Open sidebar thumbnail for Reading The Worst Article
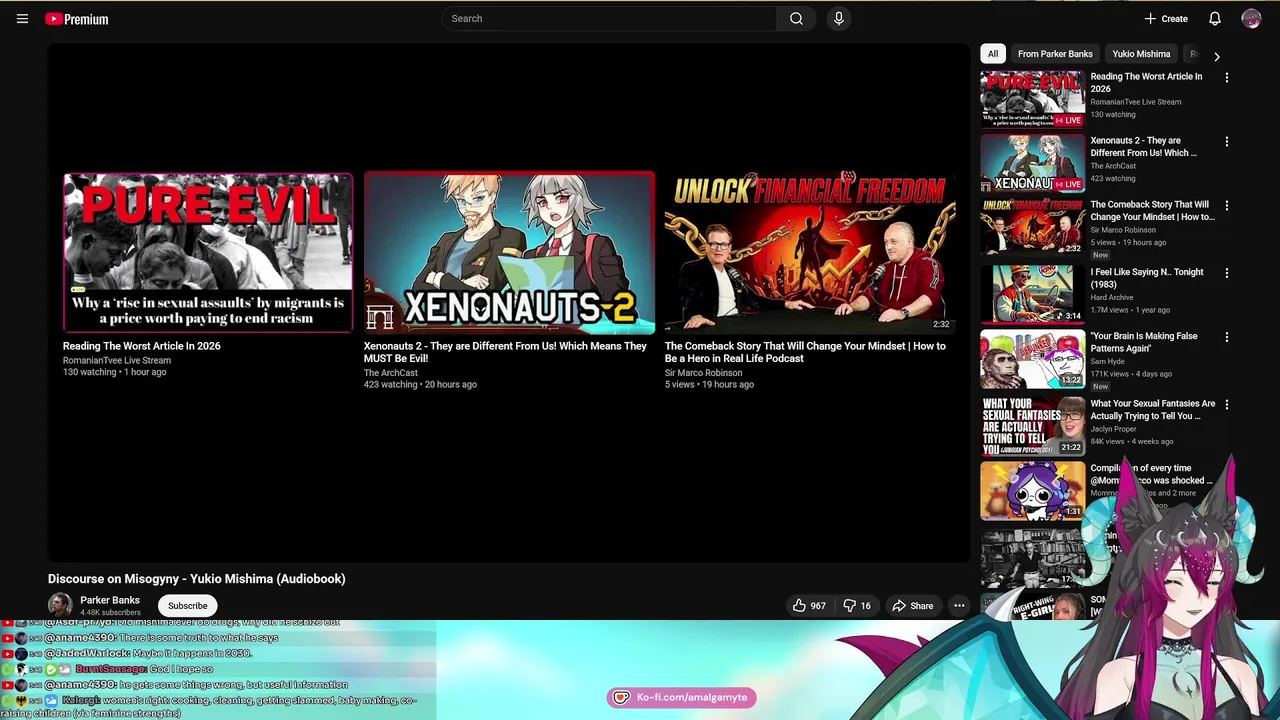1280x720 pixels. coord(1032,98)
